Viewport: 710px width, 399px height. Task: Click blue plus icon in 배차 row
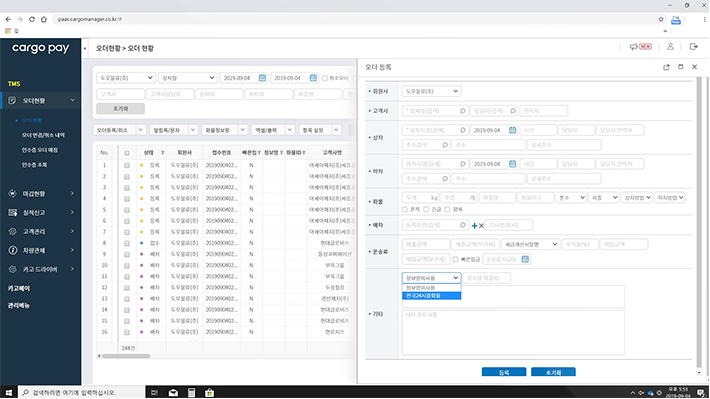(474, 226)
